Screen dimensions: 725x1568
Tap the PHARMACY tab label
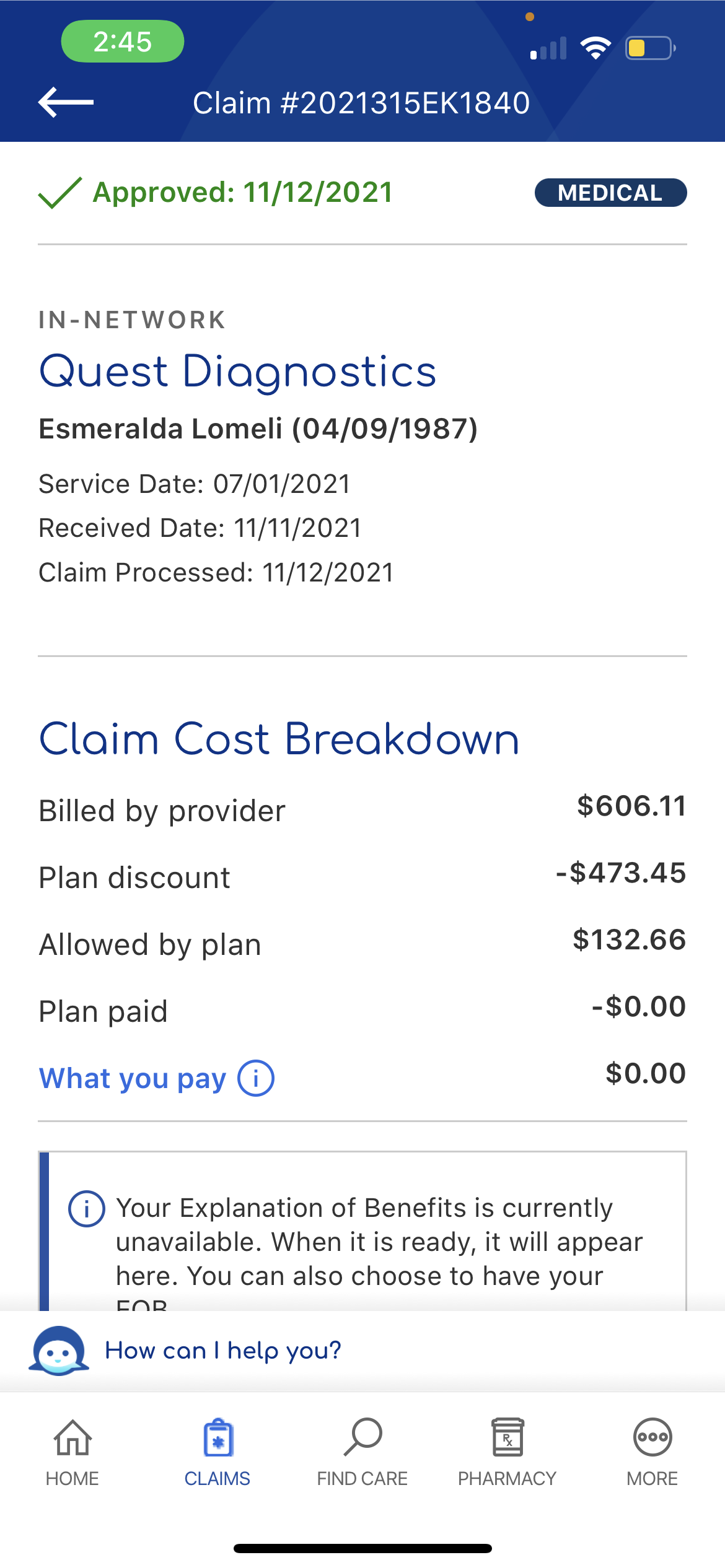coord(507,1479)
